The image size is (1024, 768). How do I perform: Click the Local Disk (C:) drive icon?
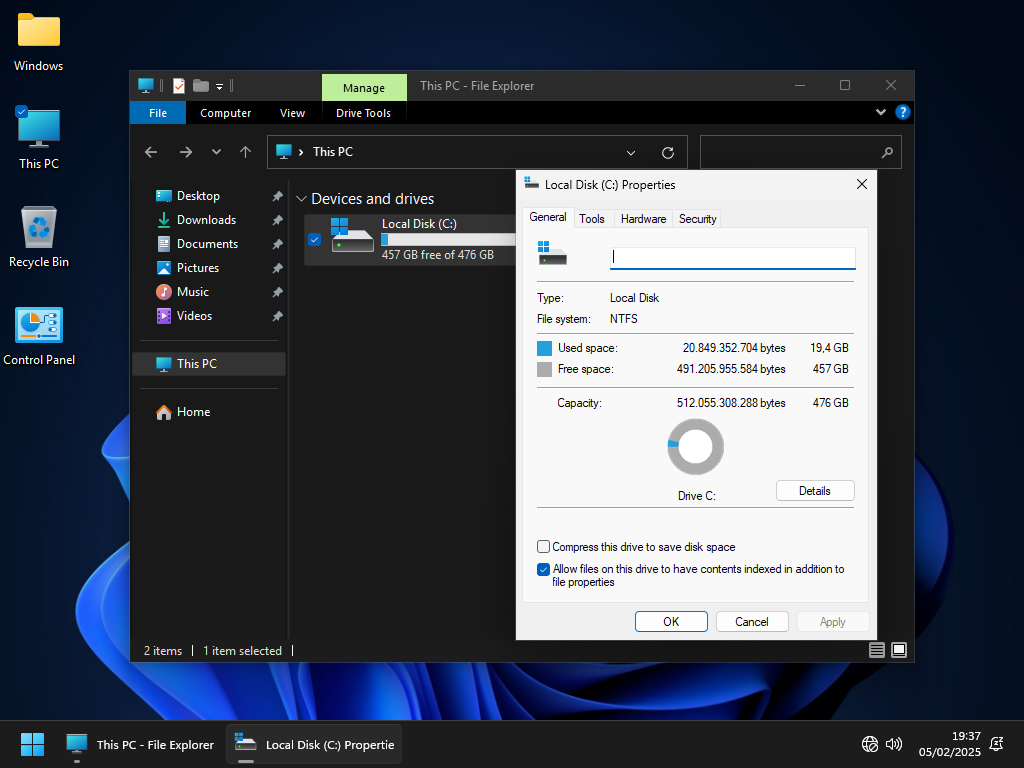click(x=351, y=235)
